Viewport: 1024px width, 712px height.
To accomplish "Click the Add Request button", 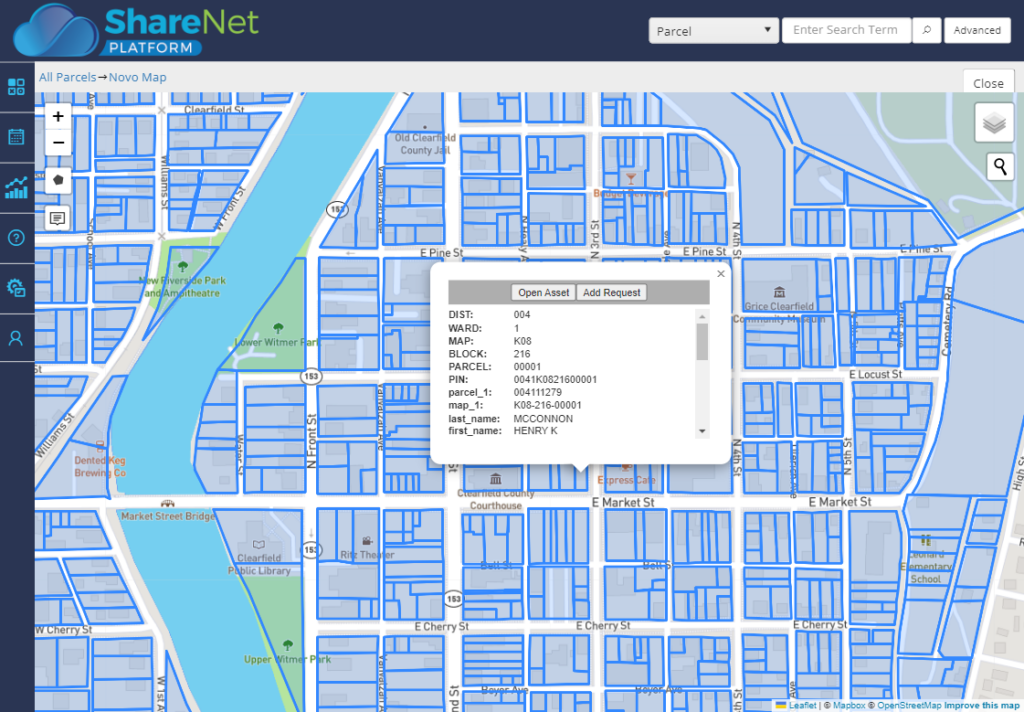I will click(x=611, y=293).
